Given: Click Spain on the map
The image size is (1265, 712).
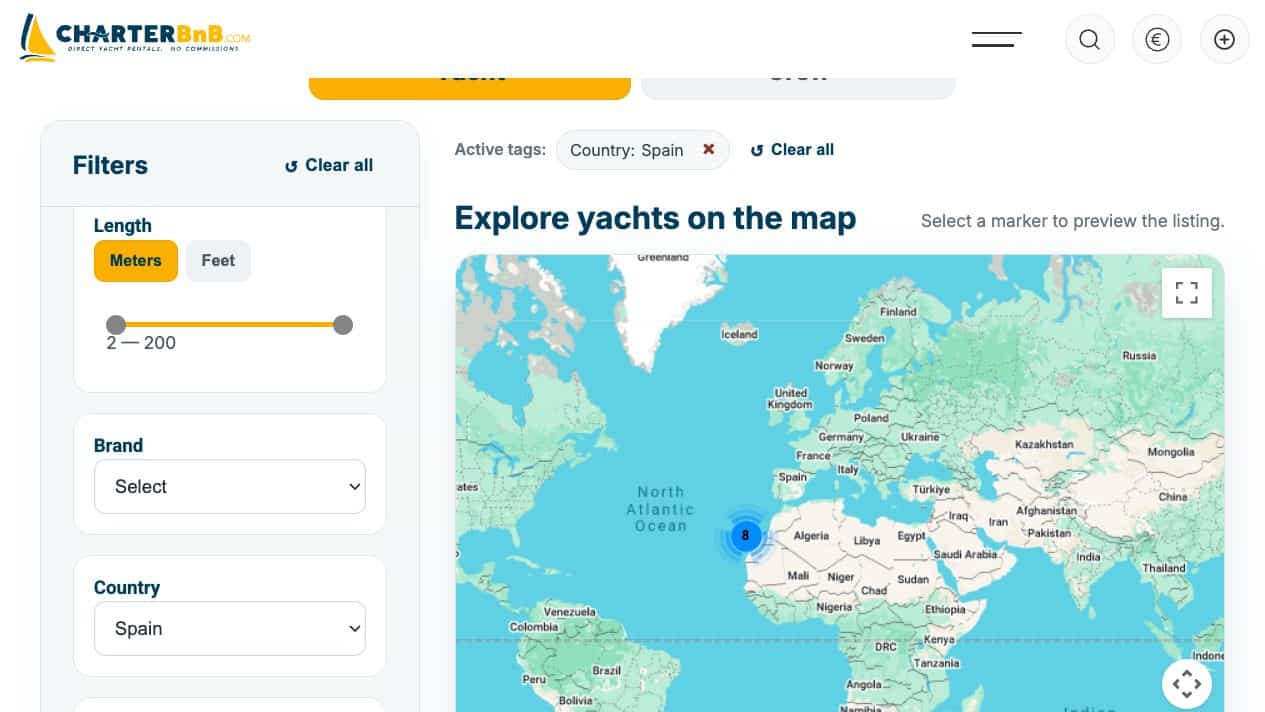Looking at the screenshot, I should coord(792,477).
